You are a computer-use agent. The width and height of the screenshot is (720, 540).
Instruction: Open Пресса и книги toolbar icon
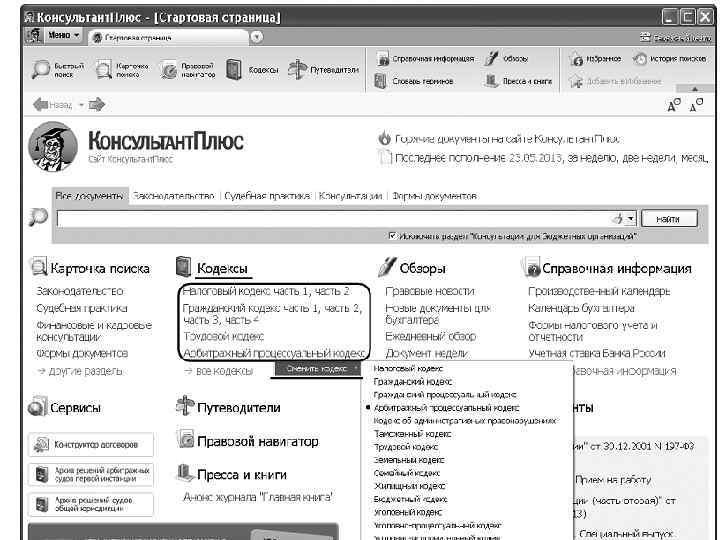(x=491, y=81)
